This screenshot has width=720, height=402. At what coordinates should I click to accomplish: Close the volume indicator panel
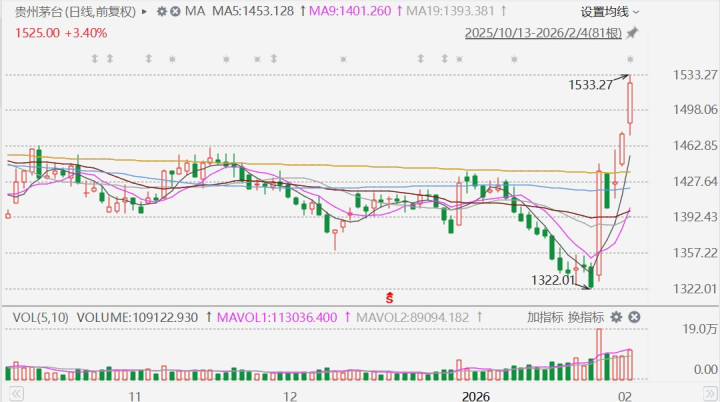[x=634, y=317]
